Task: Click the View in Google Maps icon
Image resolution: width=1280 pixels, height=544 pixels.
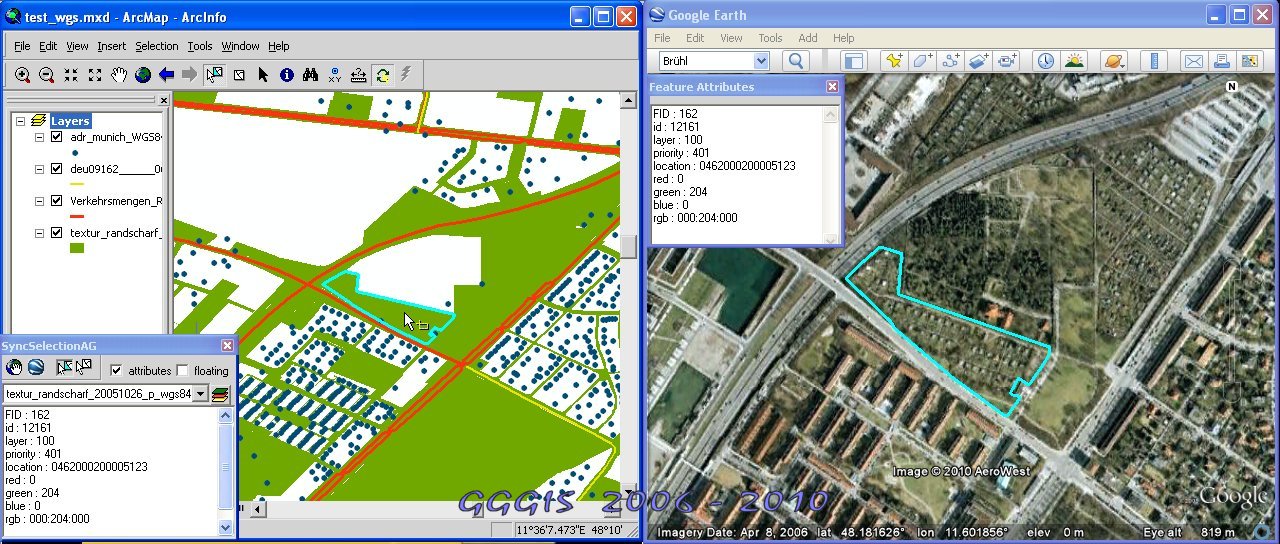Action: (x=1249, y=61)
